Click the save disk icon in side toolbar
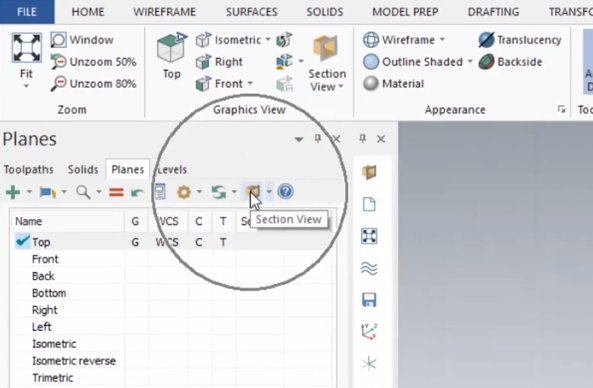593x388 pixels. [x=369, y=300]
